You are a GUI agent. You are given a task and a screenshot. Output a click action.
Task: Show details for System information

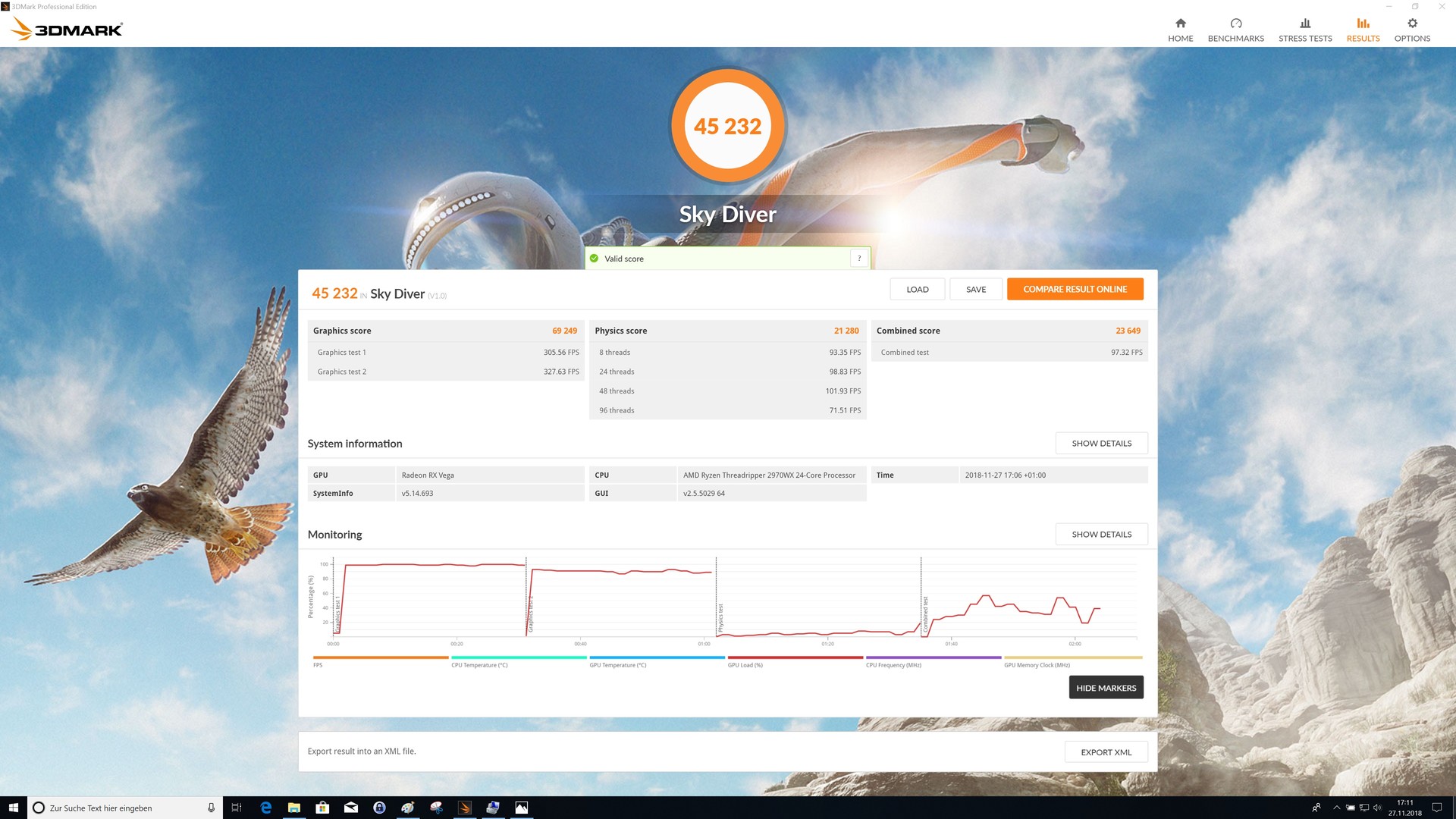click(x=1101, y=444)
